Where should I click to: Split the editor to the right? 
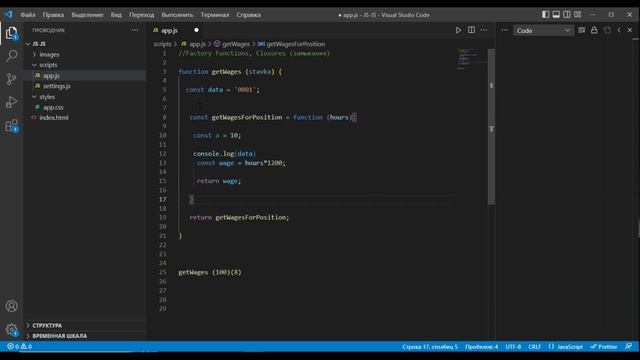[x=471, y=30]
